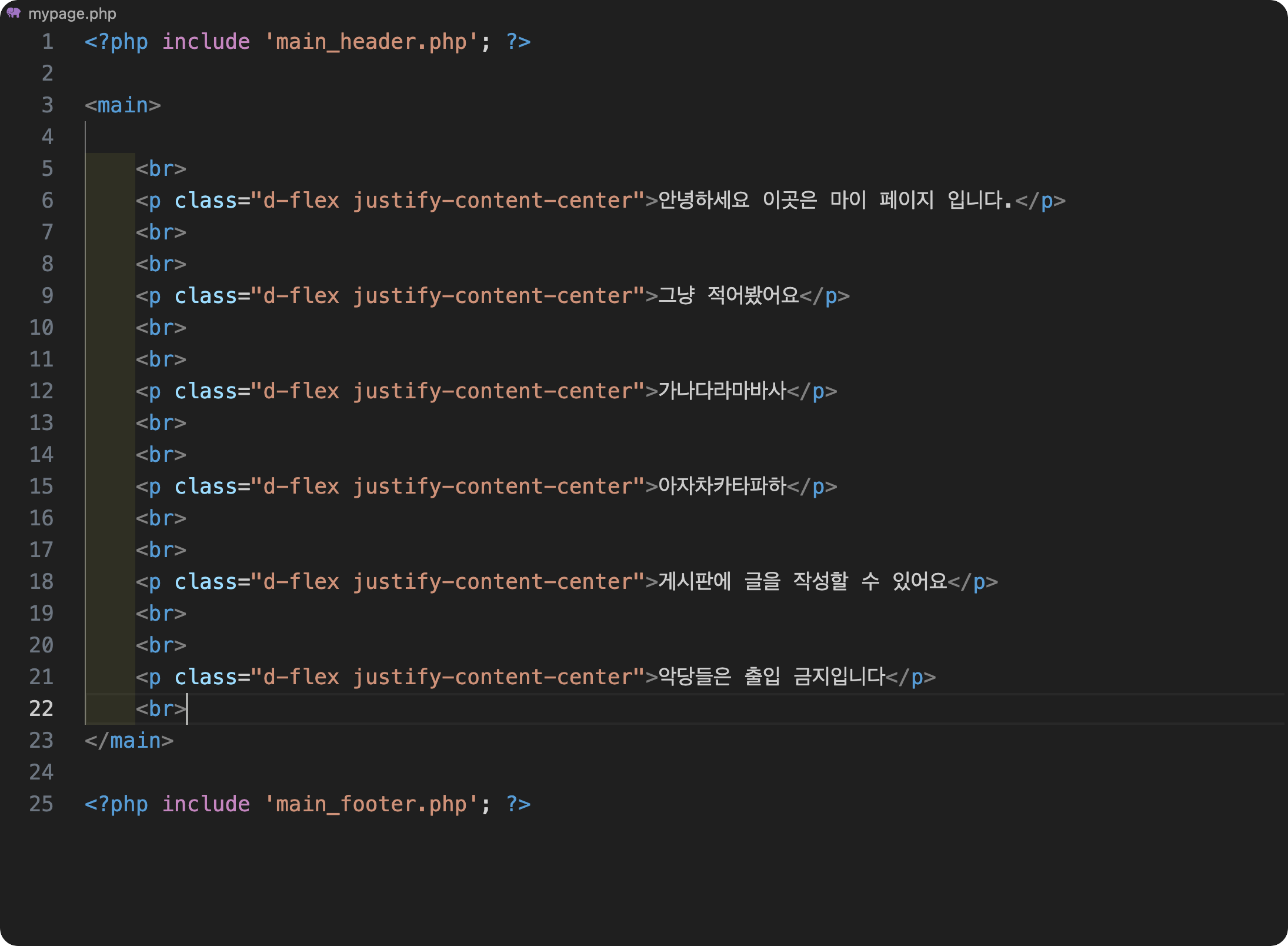Click the <br> tag on line 14
This screenshot has height=946, width=1288.
pos(161,455)
